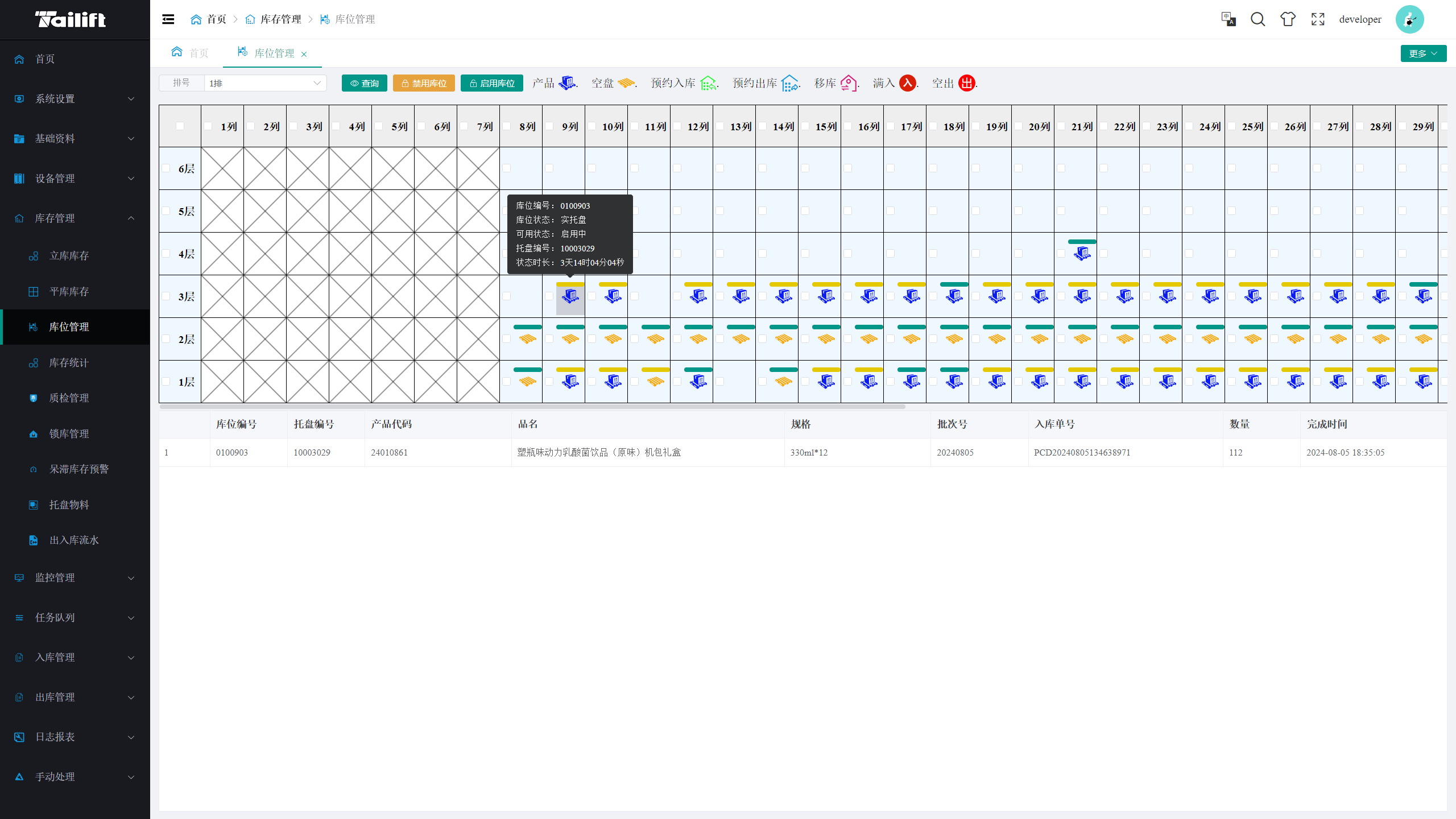Click the sidebar collapse hamburger icon

pyautogui.click(x=168, y=19)
